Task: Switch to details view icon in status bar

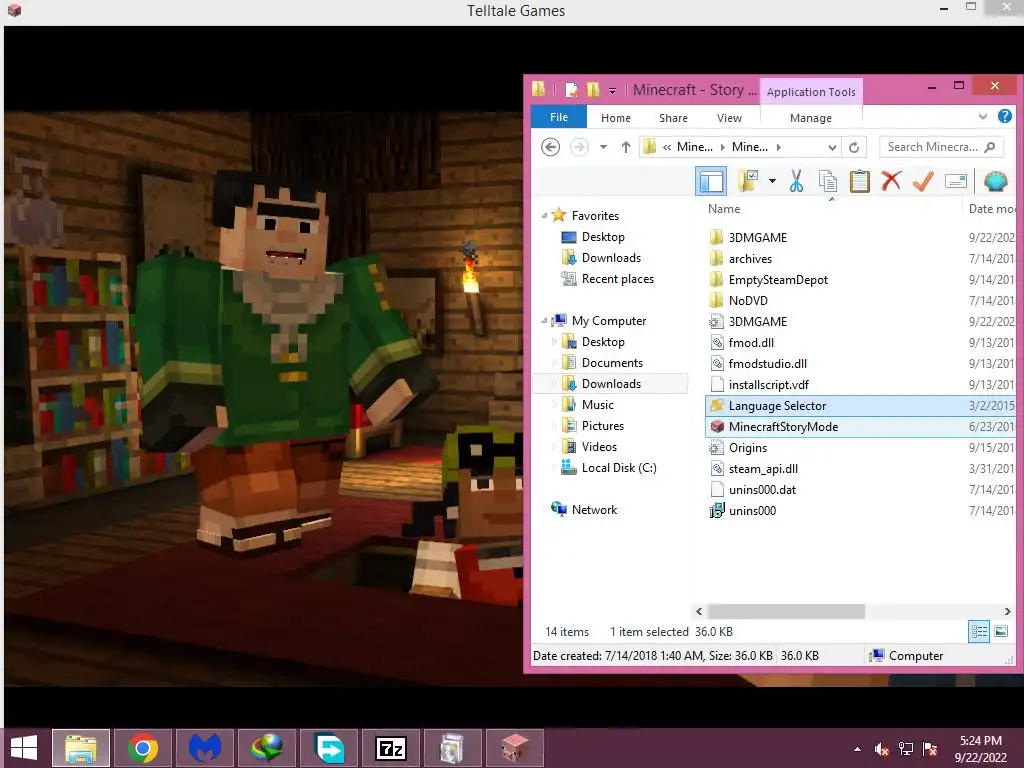Action: pos(979,631)
